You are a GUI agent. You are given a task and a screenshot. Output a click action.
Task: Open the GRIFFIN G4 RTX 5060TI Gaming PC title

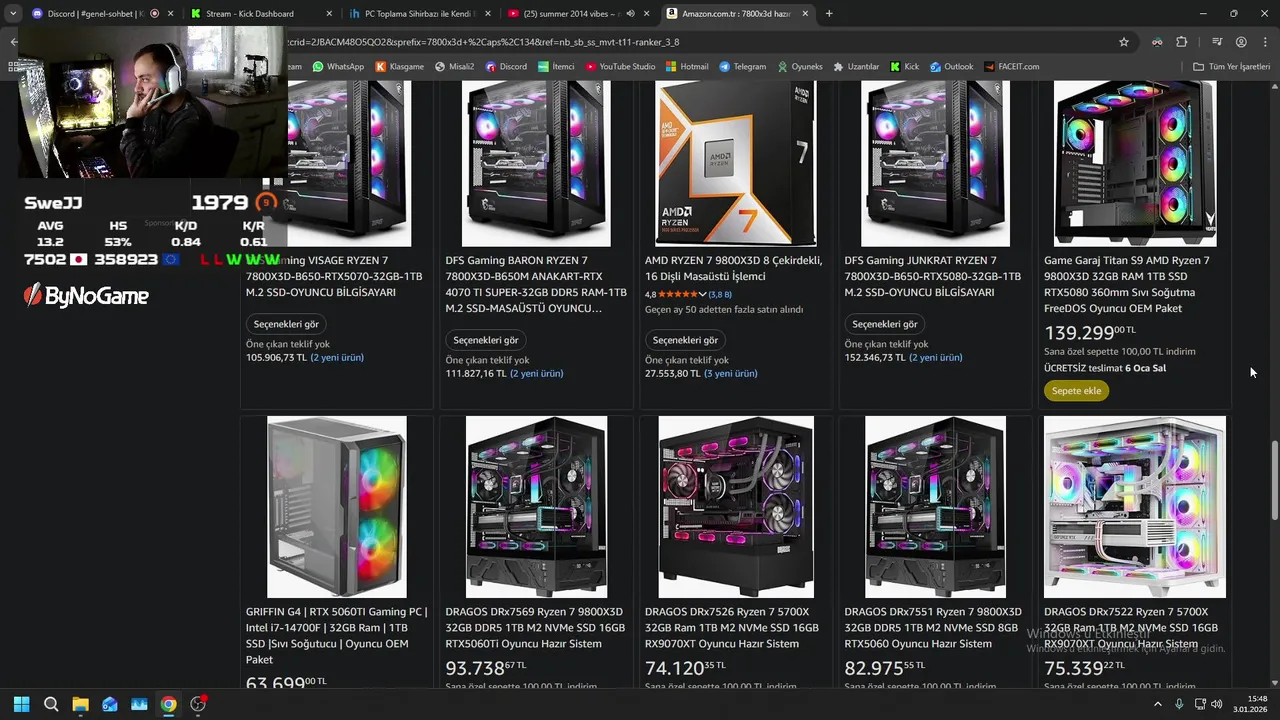[336, 636]
